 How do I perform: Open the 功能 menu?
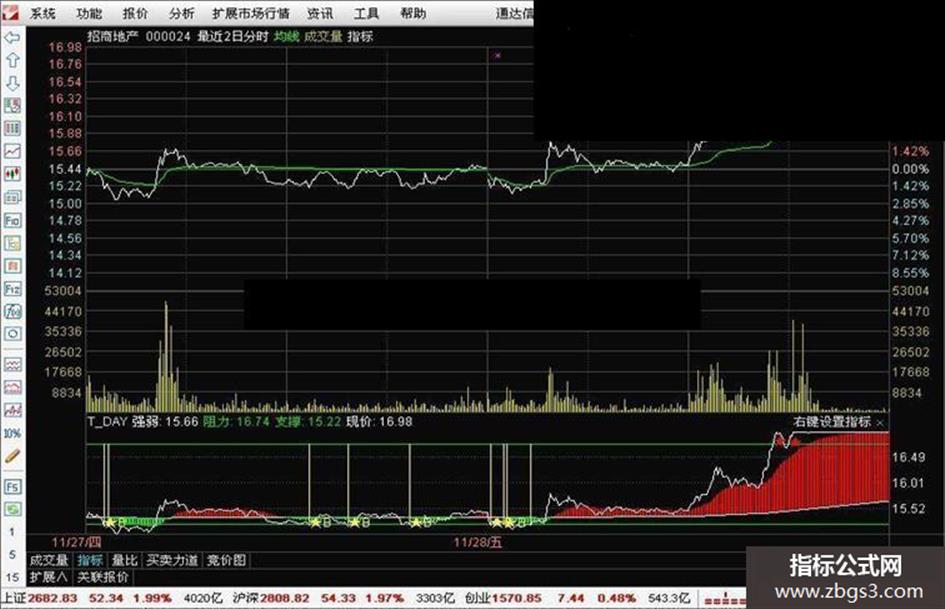tap(89, 13)
